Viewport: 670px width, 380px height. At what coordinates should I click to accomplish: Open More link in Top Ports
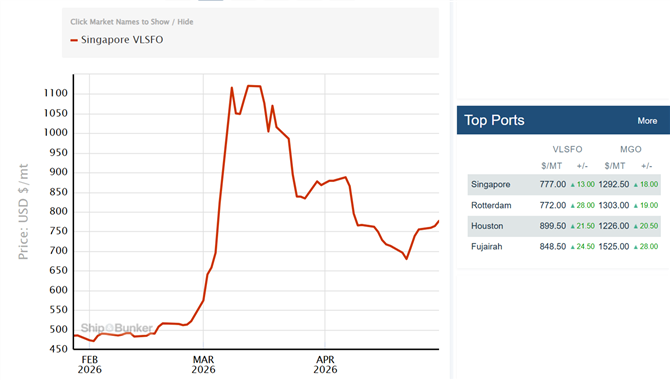point(647,121)
